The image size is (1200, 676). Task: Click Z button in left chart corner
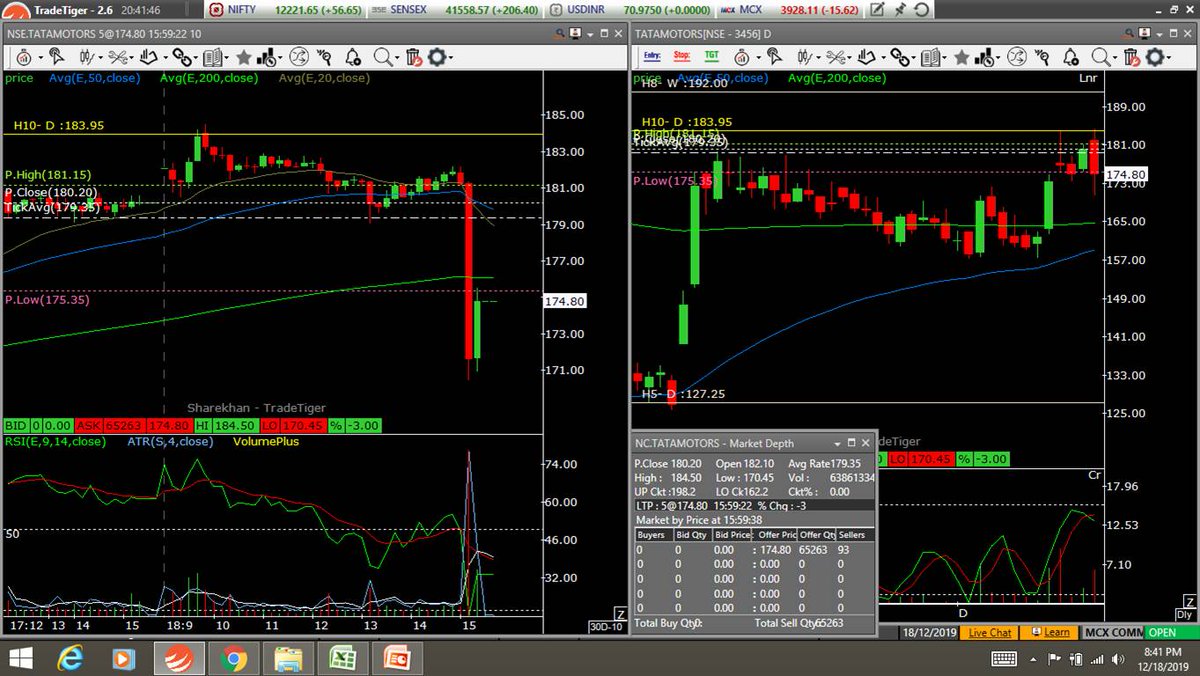[x=620, y=614]
